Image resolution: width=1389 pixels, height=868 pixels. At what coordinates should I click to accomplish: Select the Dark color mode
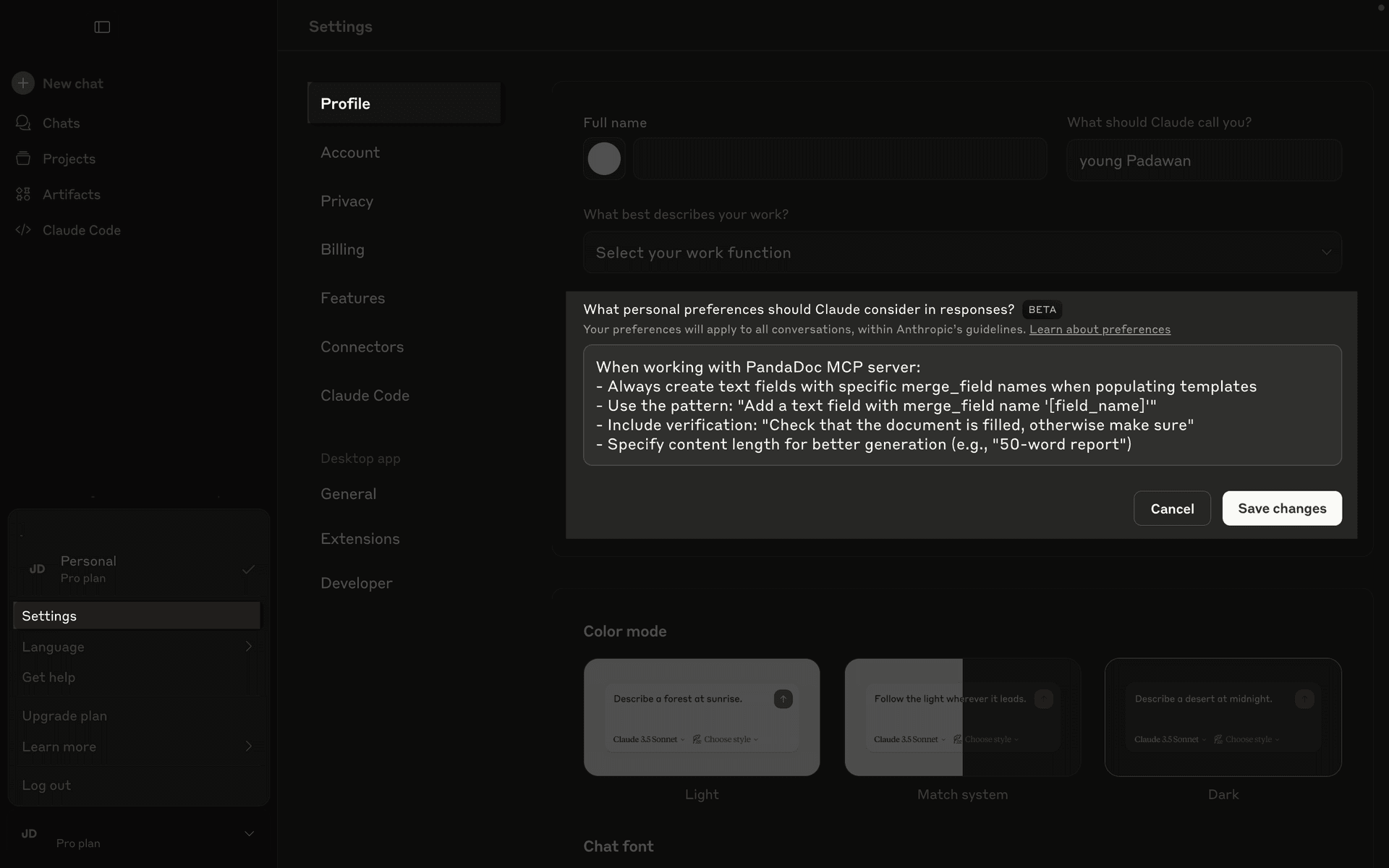tap(1222, 717)
